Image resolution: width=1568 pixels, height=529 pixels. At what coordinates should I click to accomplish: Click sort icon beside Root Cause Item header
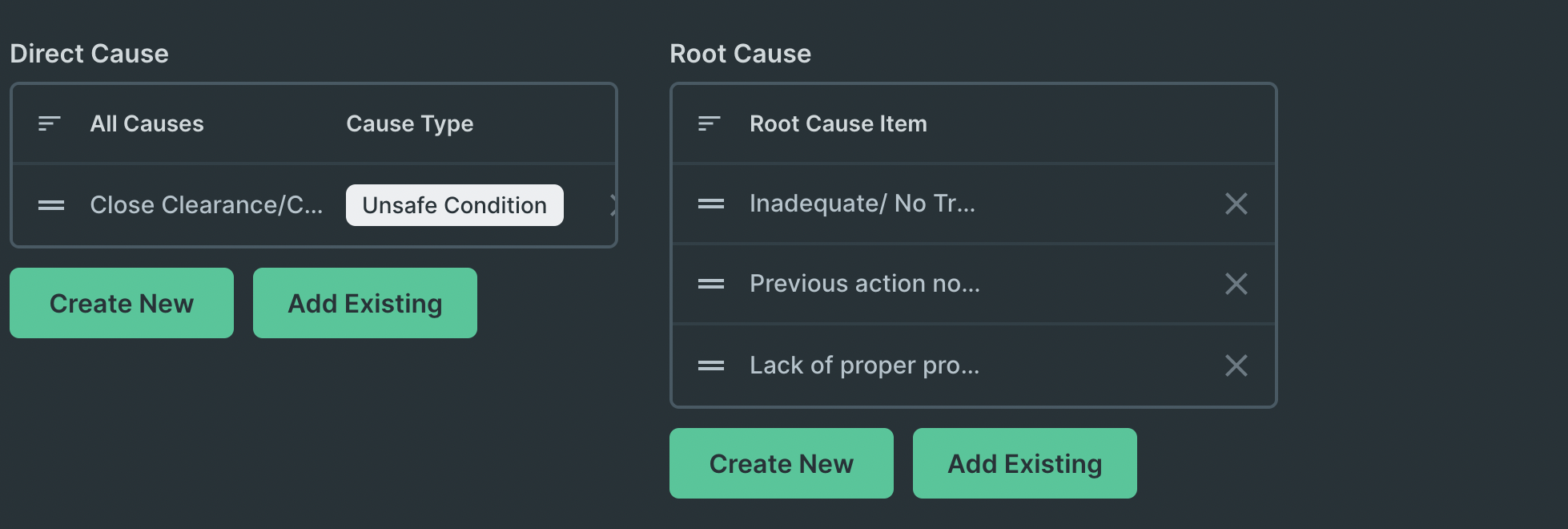pos(709,123)
